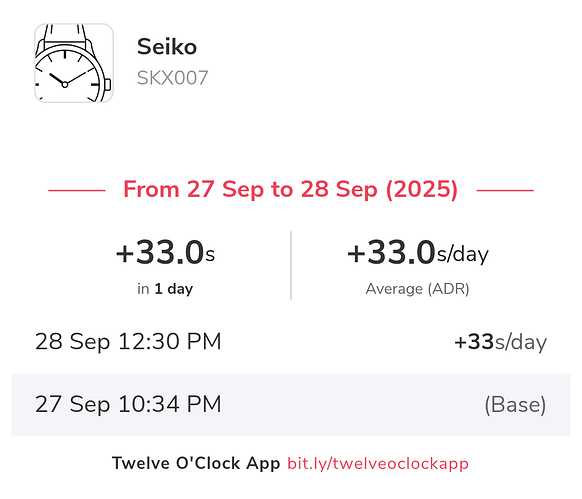This screenshot has width=582, height=499.
Task: Select the 28 Sep 12:30 PM measurement row
Action: tap(291, 342)
